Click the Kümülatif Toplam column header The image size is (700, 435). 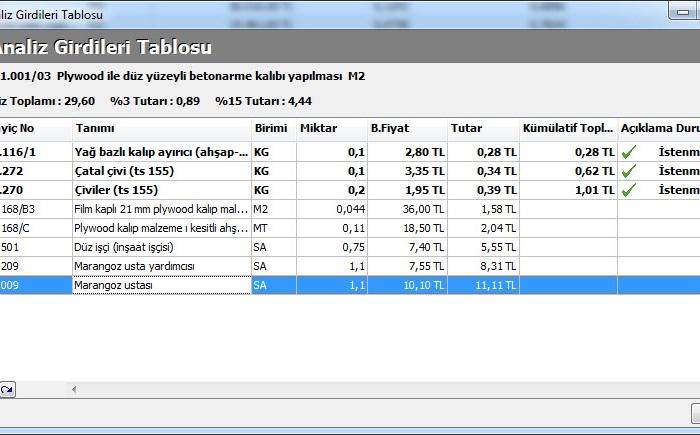(x=567, y=129)
